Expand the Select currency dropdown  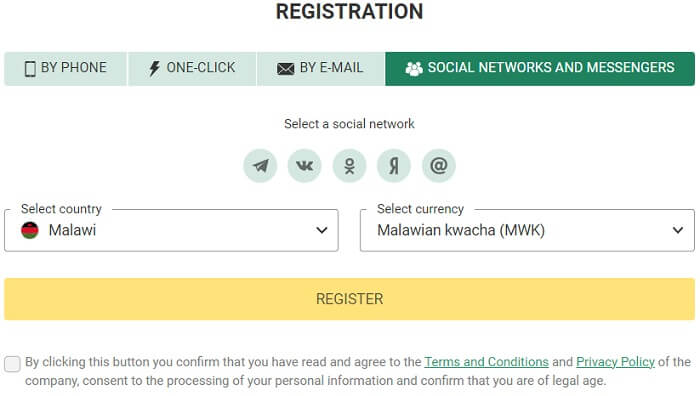(x=527, y=230)
